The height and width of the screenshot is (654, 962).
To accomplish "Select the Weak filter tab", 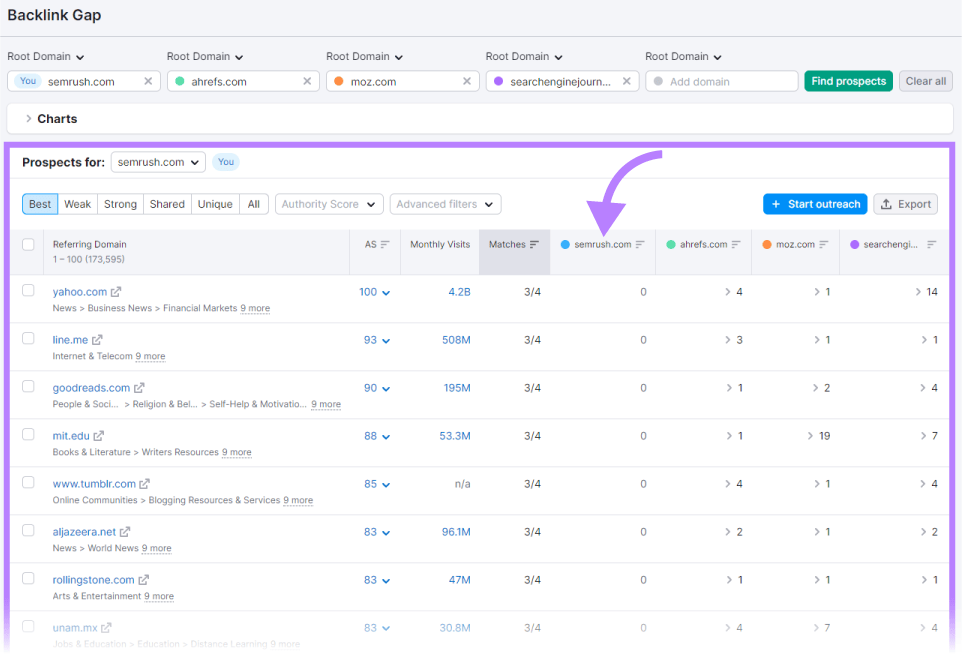I will click(77, 204).
